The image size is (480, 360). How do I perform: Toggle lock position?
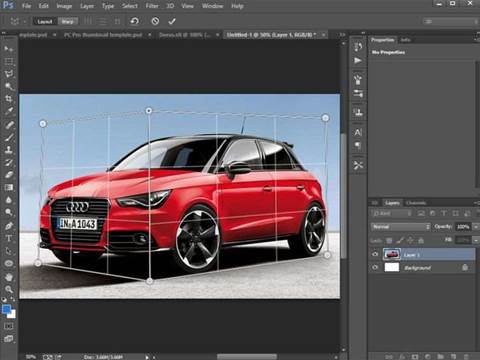coord(410,240)
